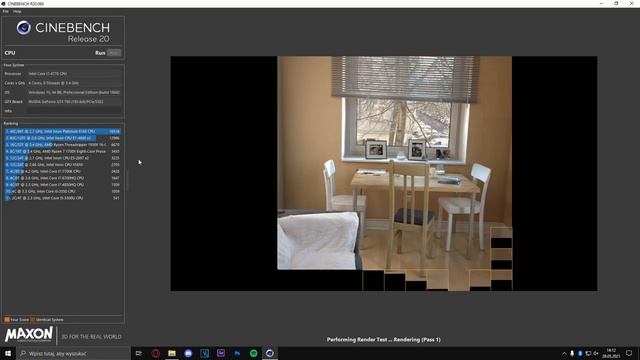Click the Identical System legend swatch
Screen dimensions: 640x360
coord(33,320)
